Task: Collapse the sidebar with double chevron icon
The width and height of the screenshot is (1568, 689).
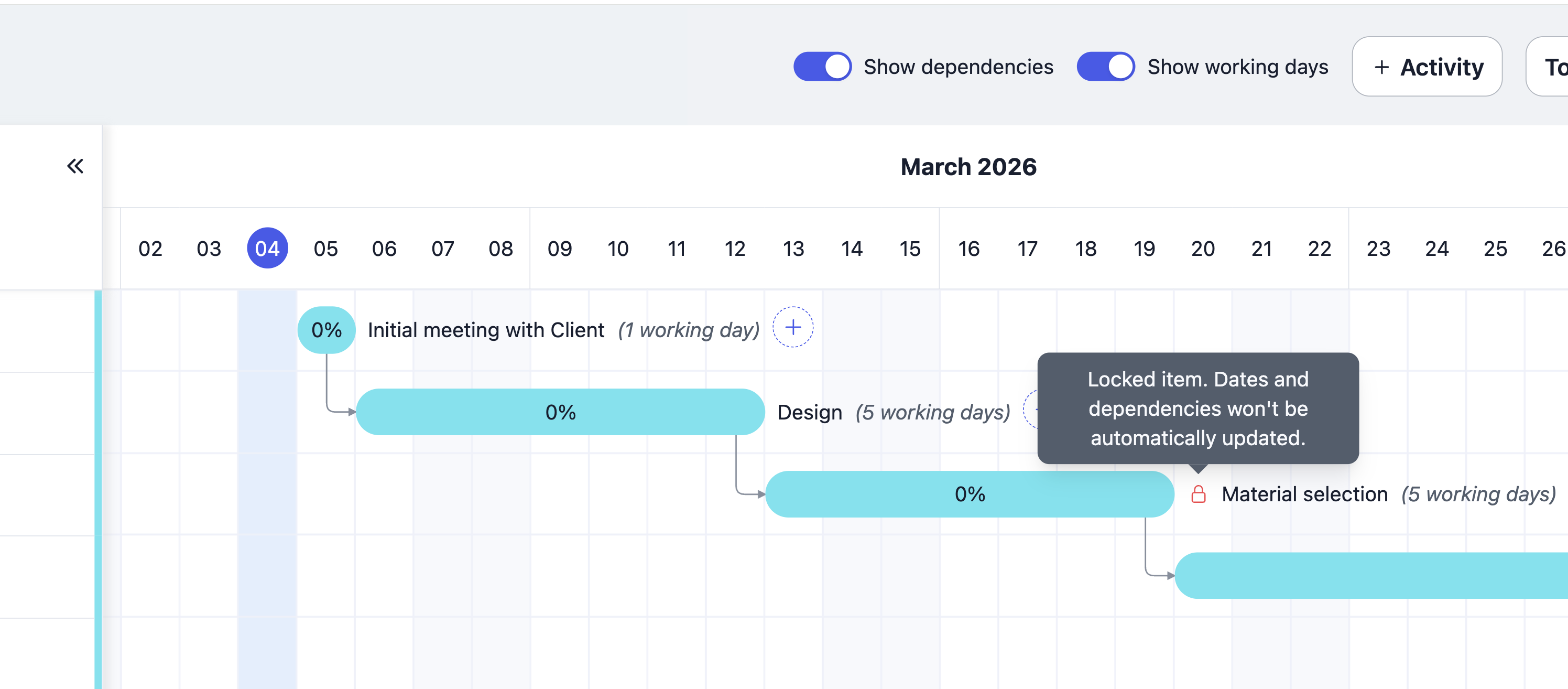Action: coord(75,166)
